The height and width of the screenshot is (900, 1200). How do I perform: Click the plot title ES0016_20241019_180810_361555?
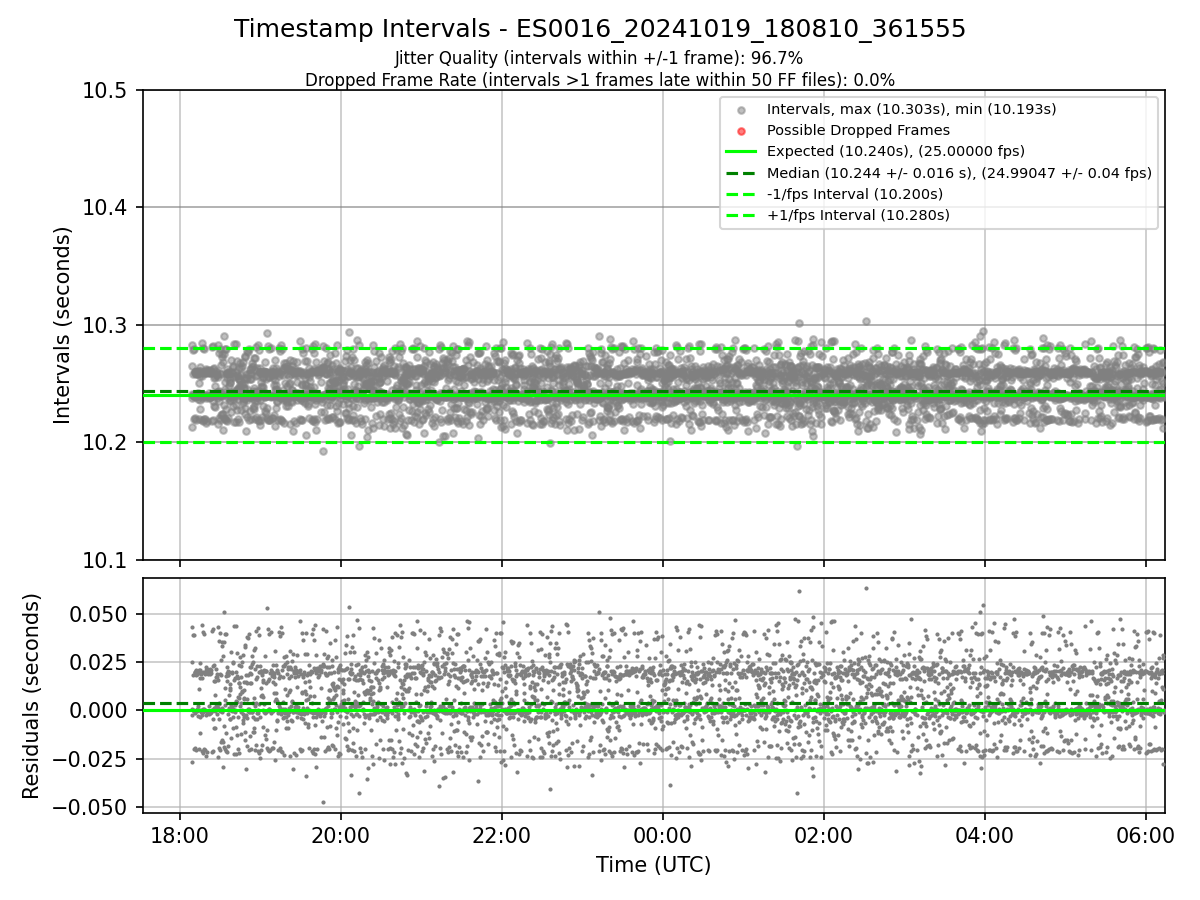[741, 29]
